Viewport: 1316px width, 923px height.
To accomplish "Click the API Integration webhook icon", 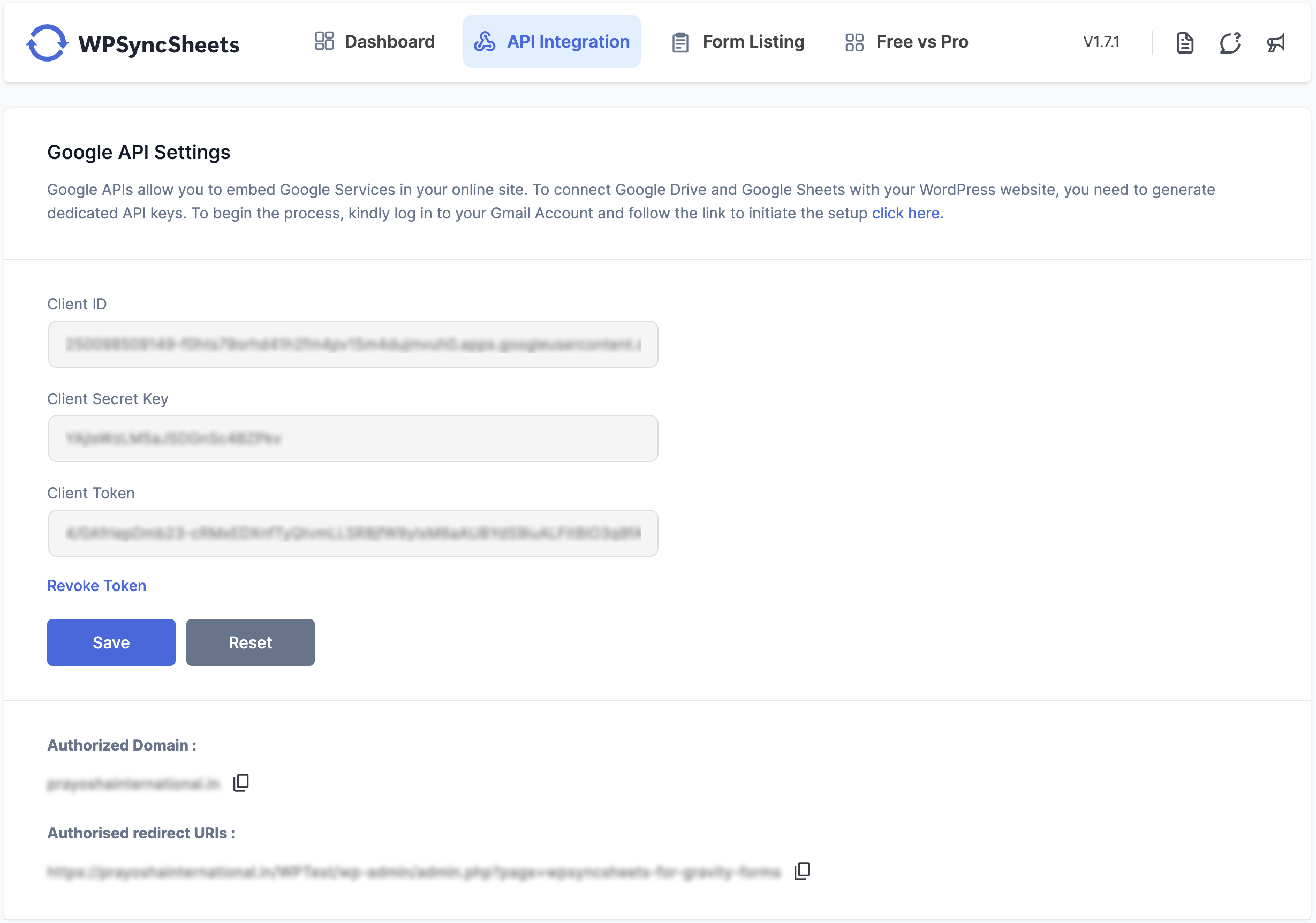I will point(485,41).
